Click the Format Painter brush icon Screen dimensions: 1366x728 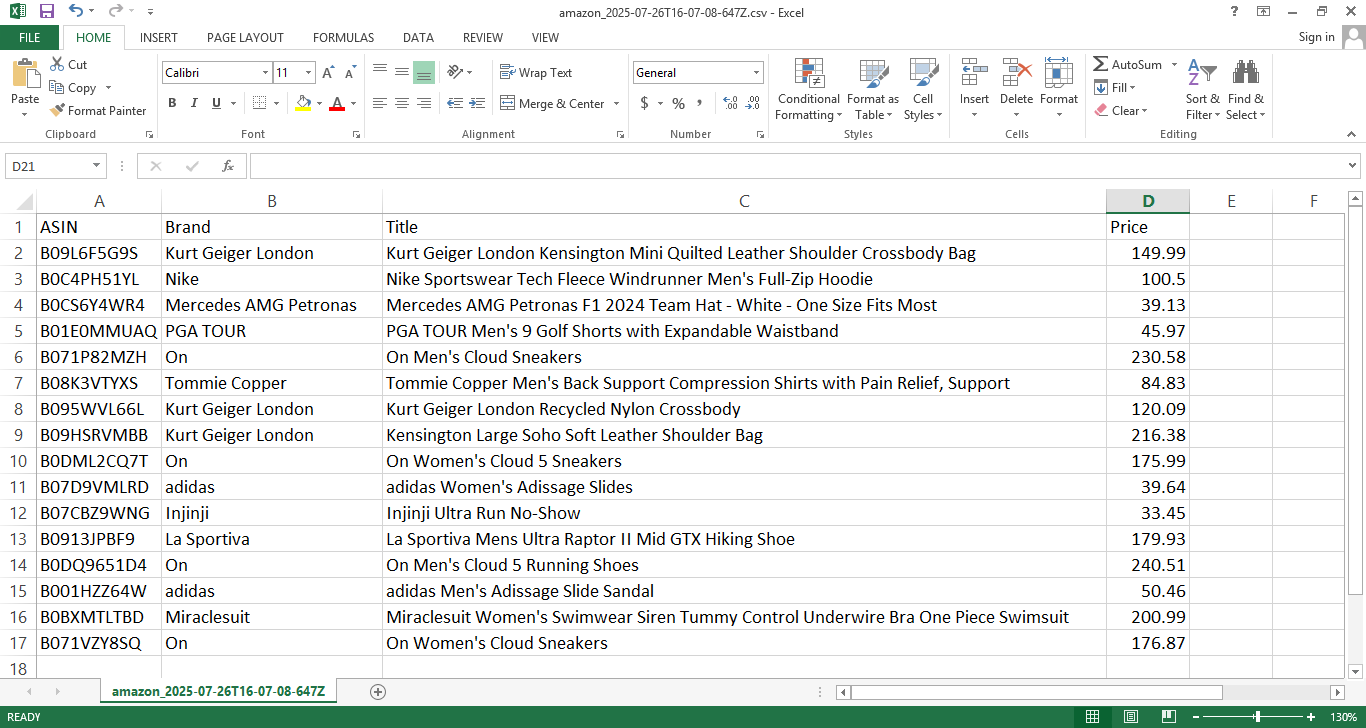tap(58, 111)
